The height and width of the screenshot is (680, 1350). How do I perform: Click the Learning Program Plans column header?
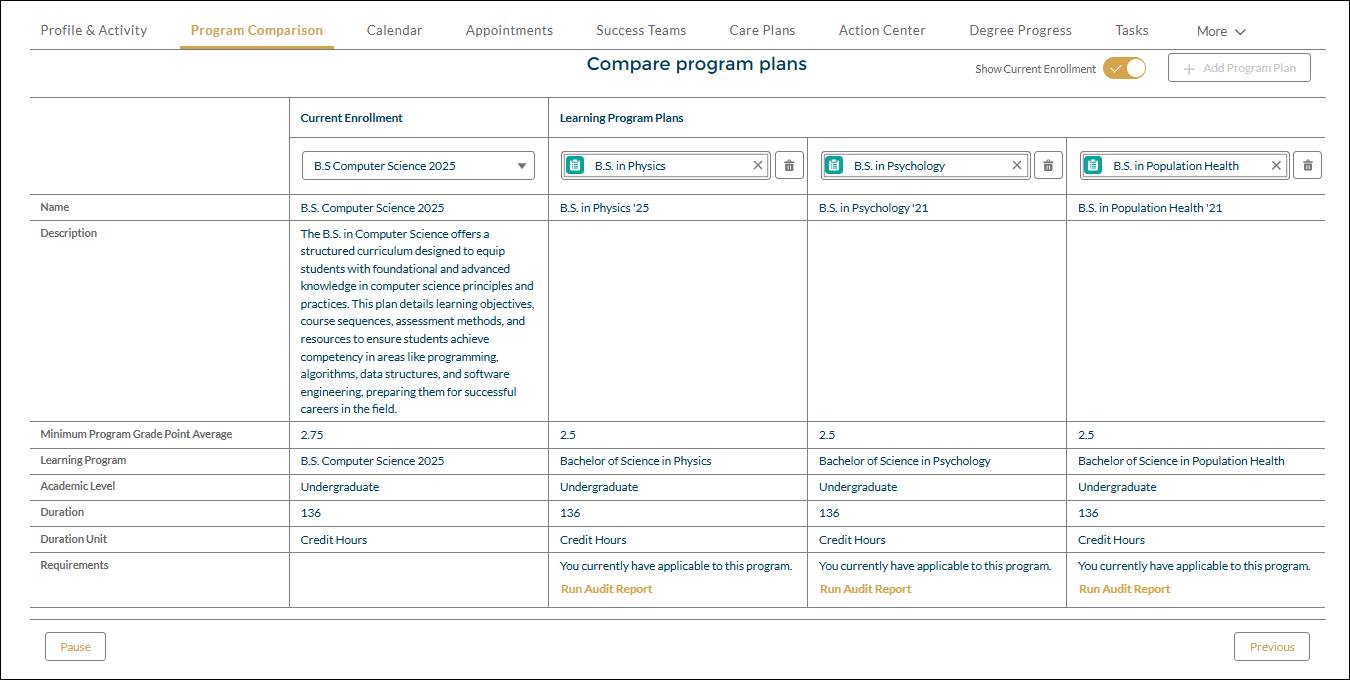click(622, 118)
